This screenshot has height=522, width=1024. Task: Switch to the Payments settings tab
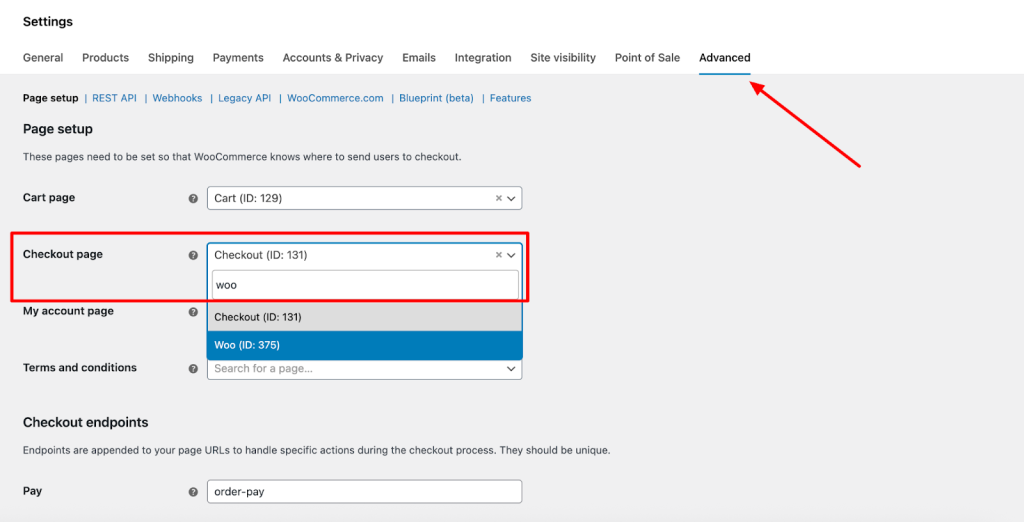point(238,58)
